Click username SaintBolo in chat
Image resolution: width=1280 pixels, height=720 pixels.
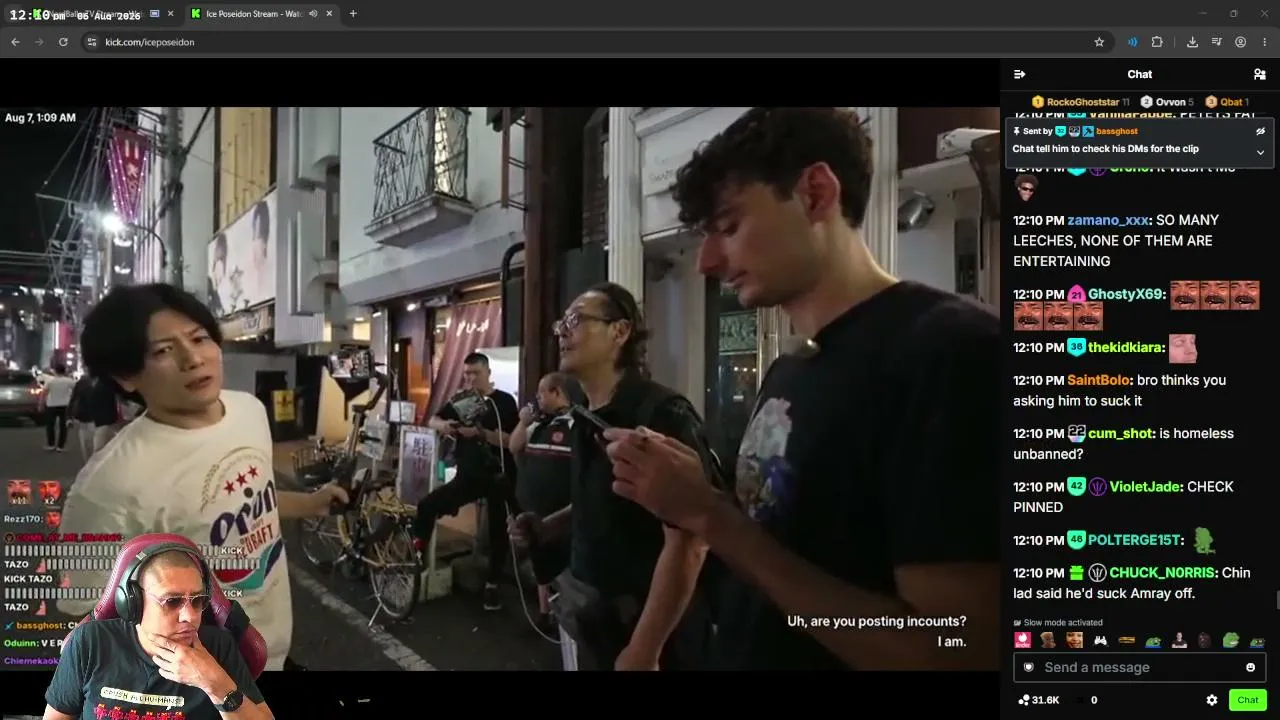click(x=1099, y=380)
